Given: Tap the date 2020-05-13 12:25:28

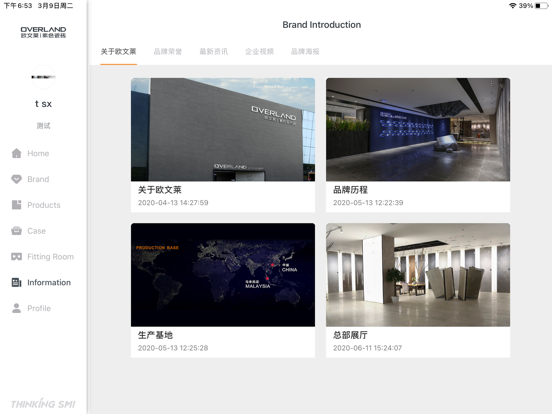Looking at the screenshot, I should pos(173,348).
